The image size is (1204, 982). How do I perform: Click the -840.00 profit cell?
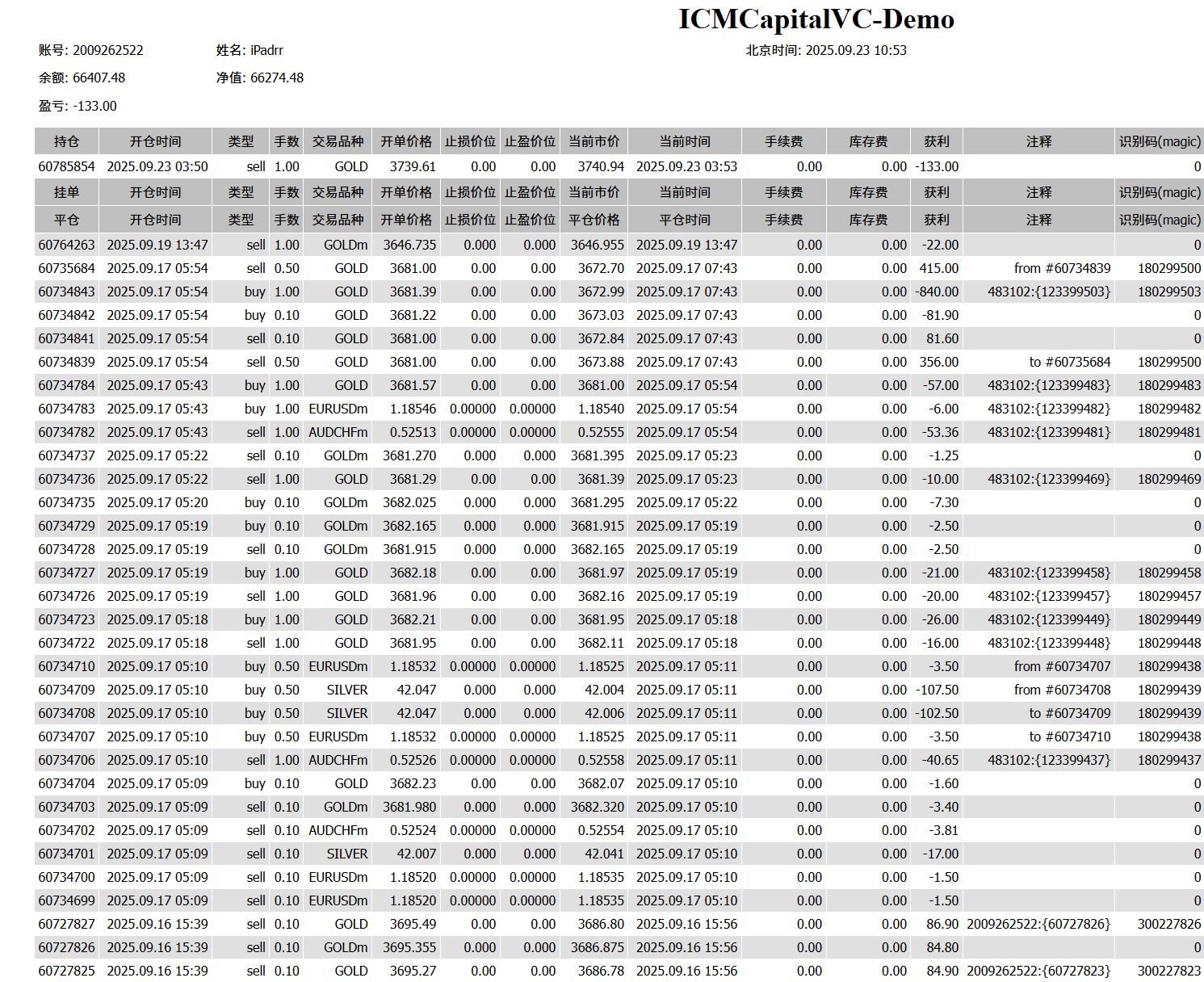coord(937,292)
